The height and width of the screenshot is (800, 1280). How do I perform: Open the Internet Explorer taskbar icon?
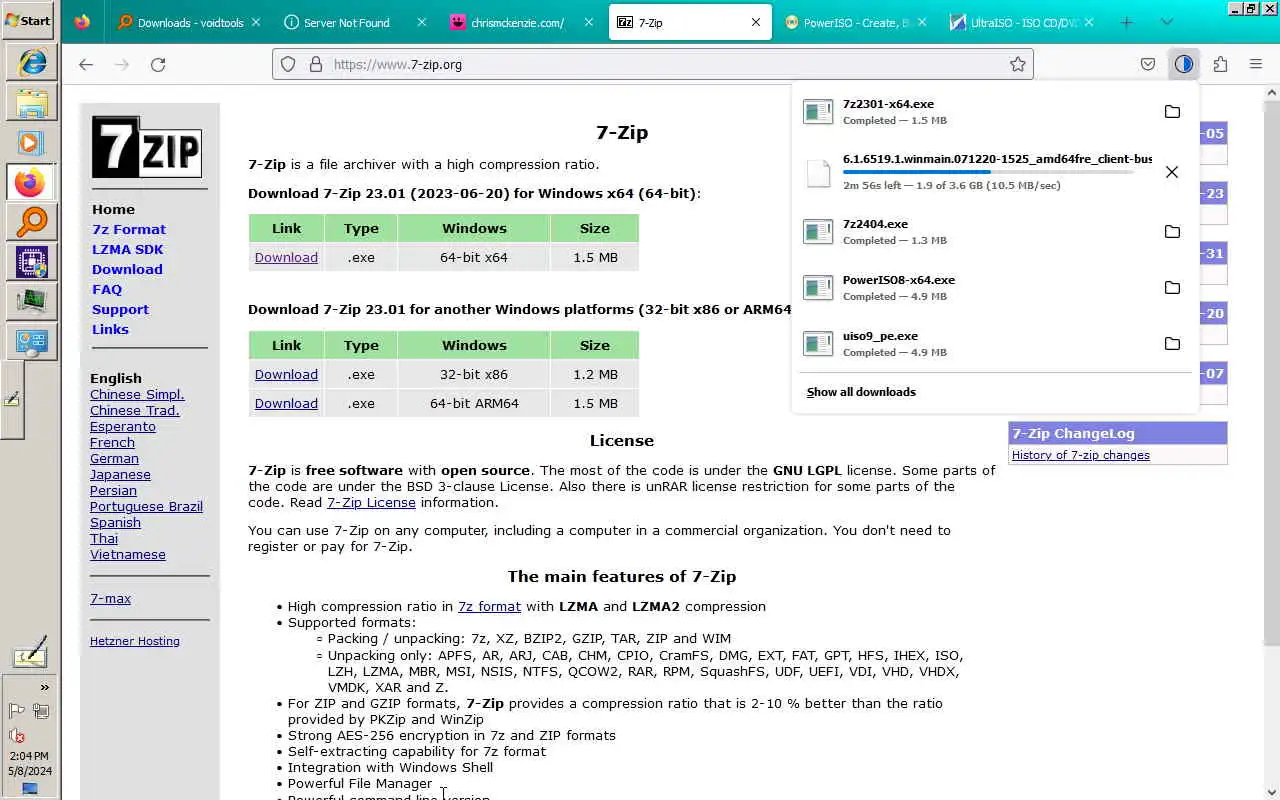(31, 62)
